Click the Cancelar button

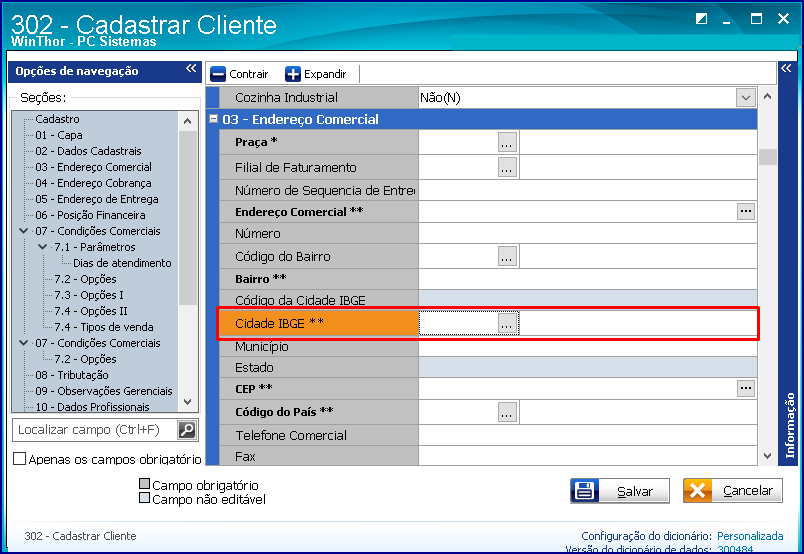point(733,491)
